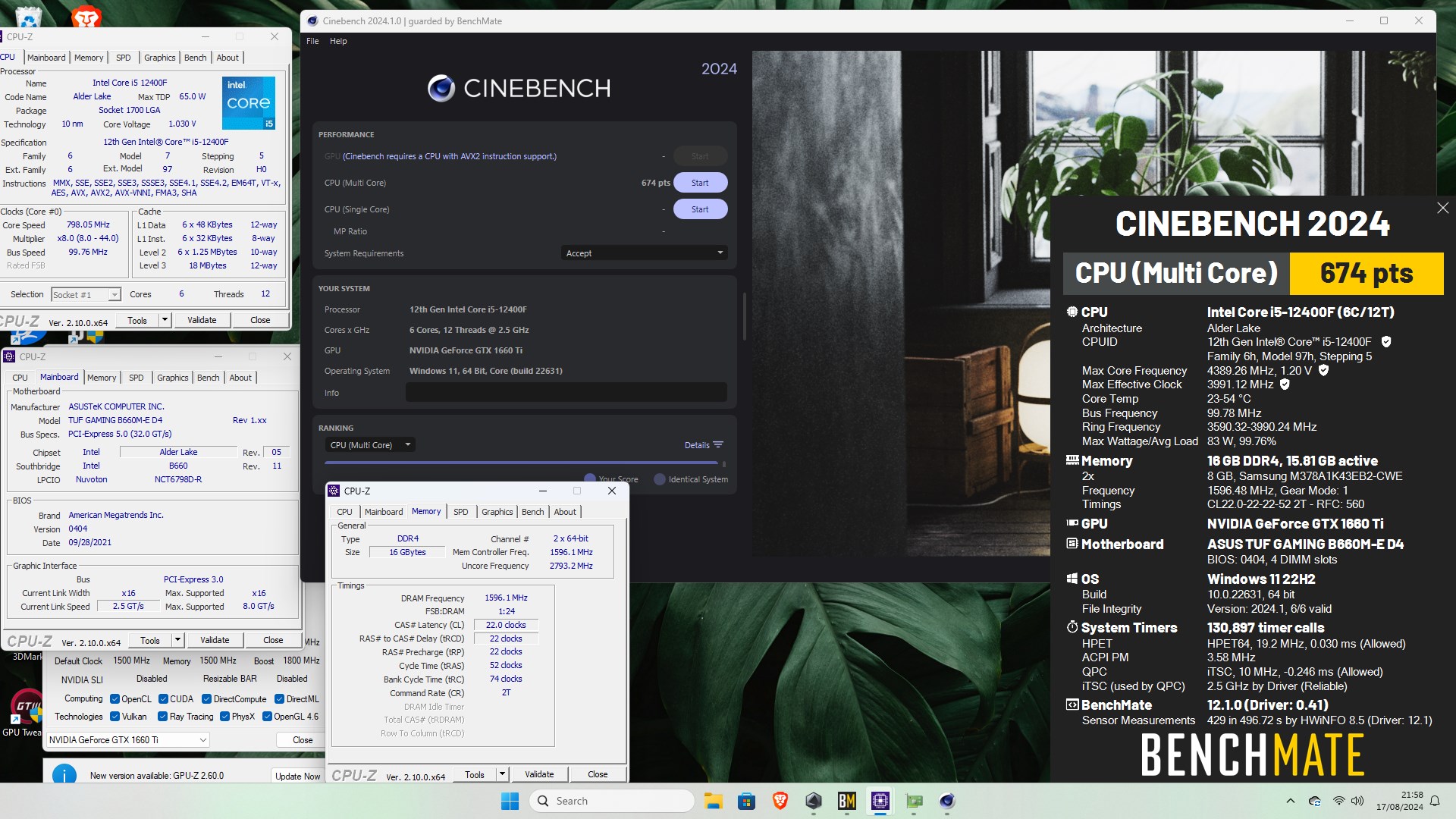Expand Tools arrow in the Mainboard window

tap(177, 640)
